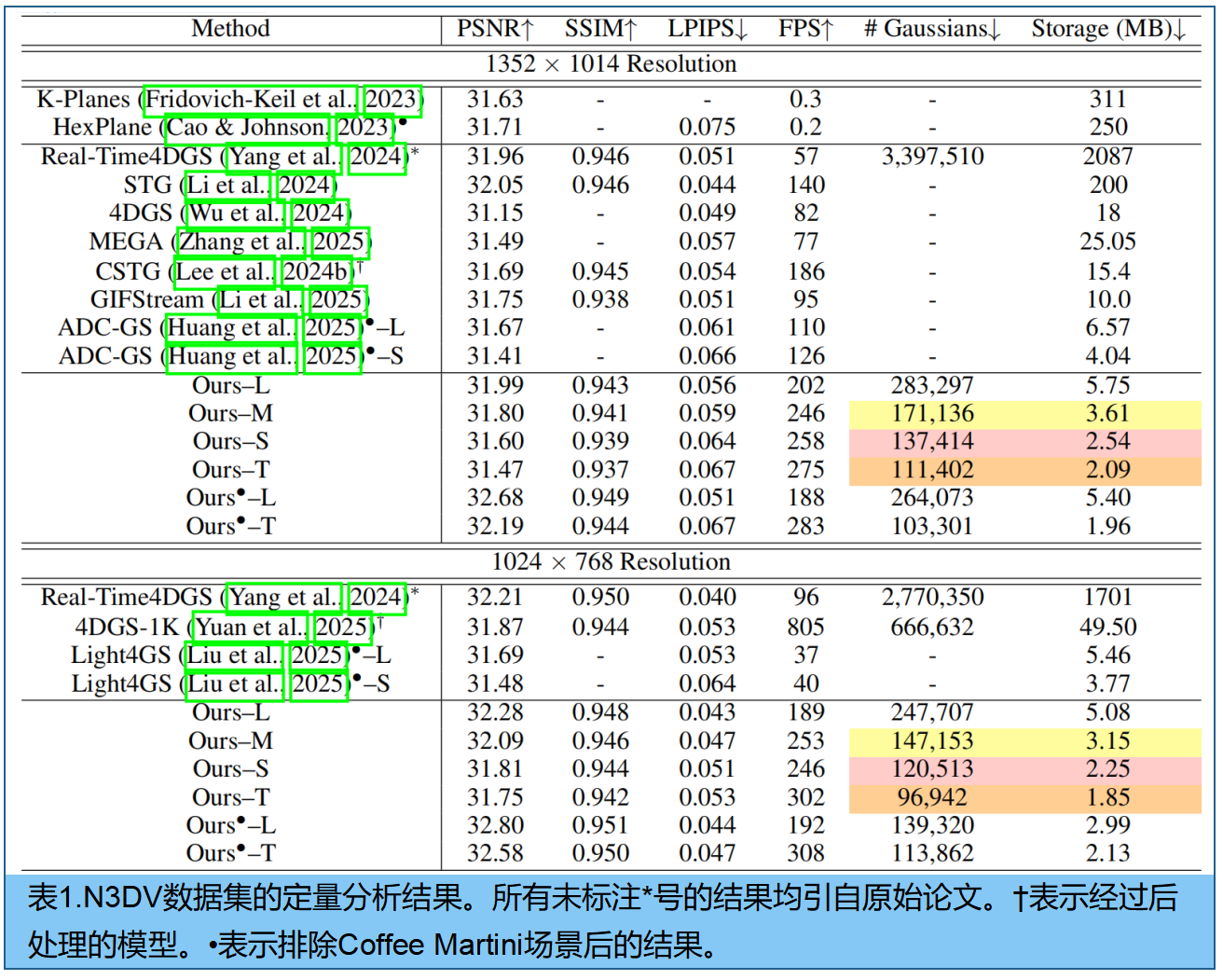
Task: Select the 264,073 Gaussians value
Action: point(932,499)
